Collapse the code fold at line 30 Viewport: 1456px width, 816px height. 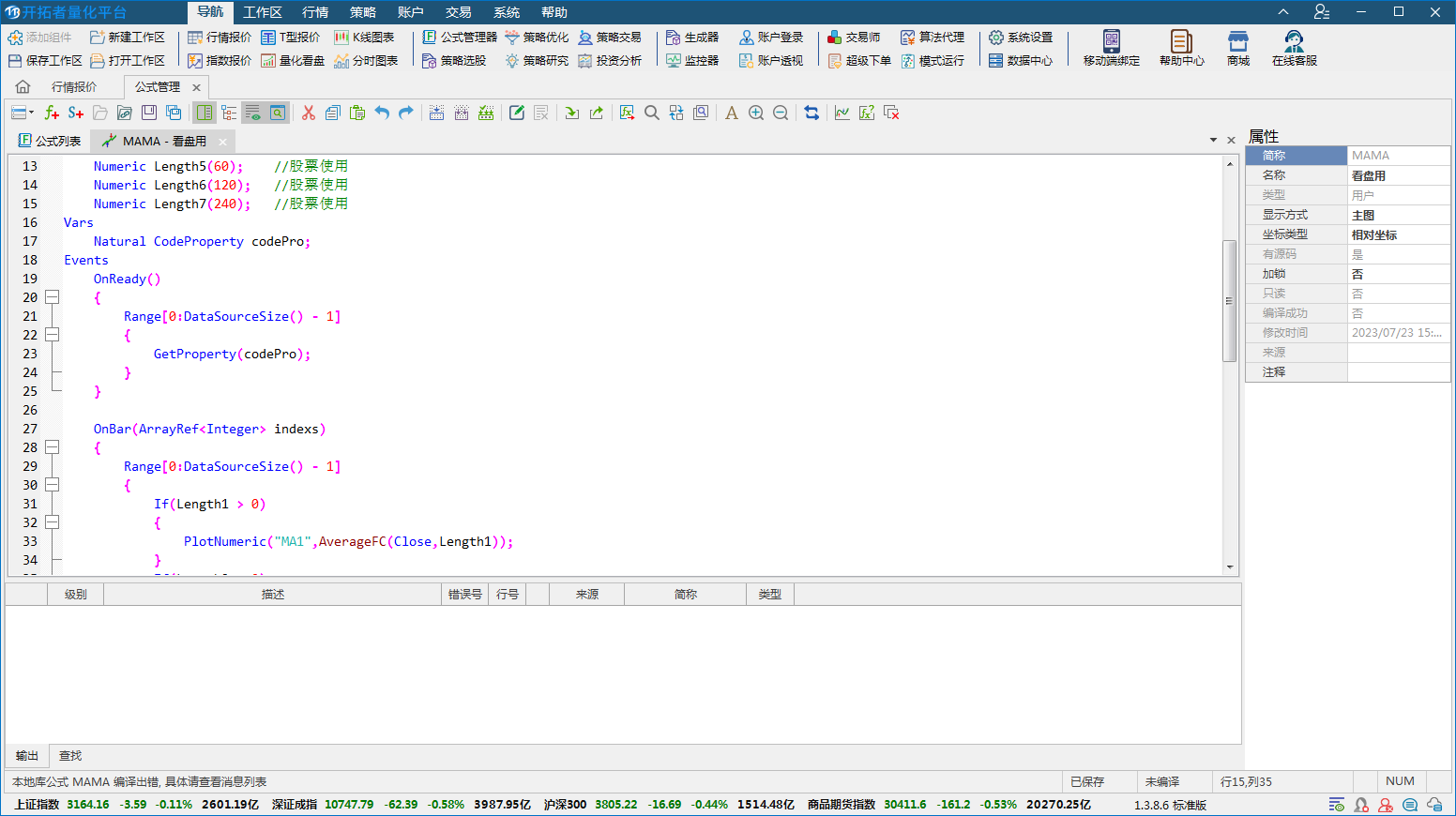coord(53,485)
